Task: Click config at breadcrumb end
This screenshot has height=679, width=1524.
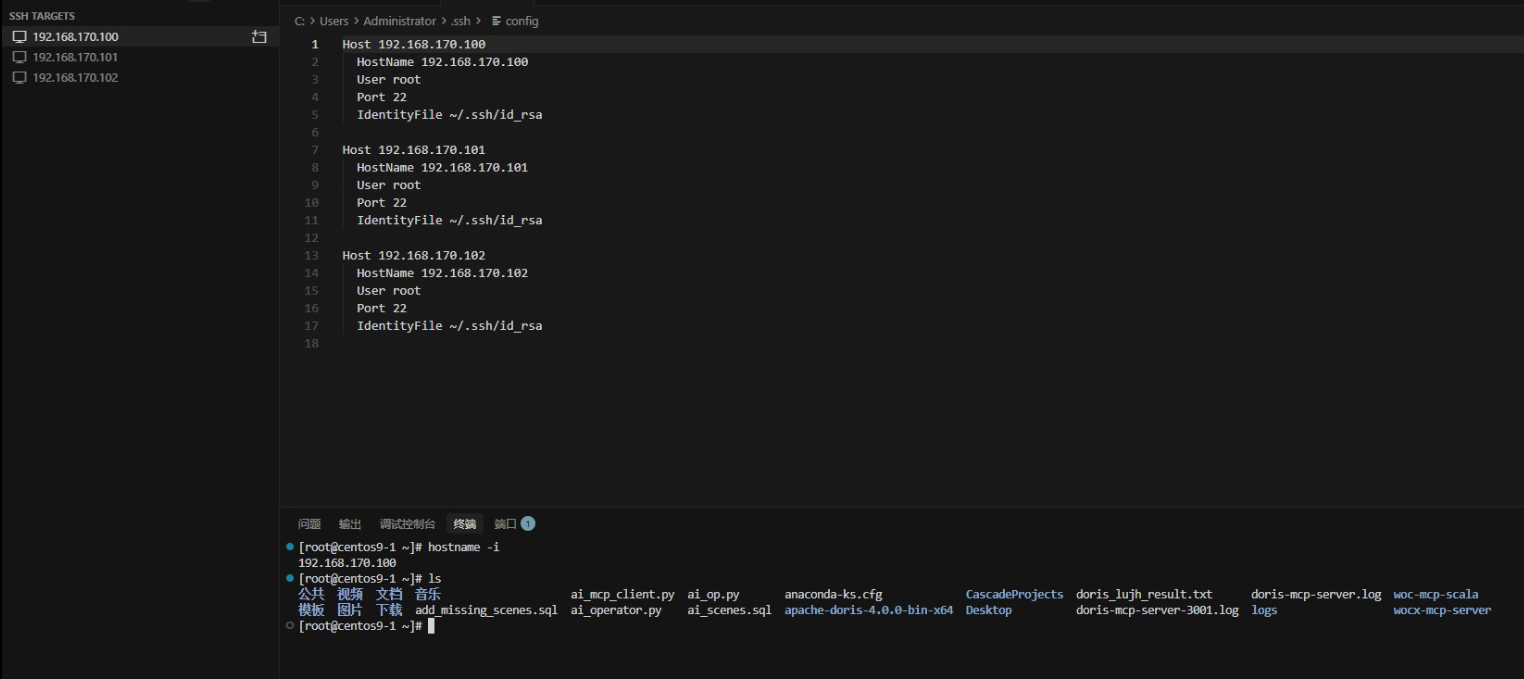Action: 522,21
